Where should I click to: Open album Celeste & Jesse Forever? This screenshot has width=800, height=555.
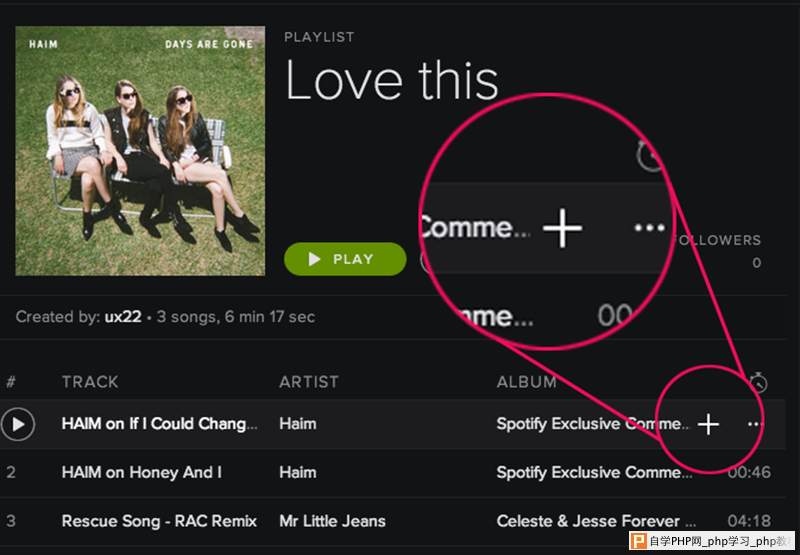point(596,521)
